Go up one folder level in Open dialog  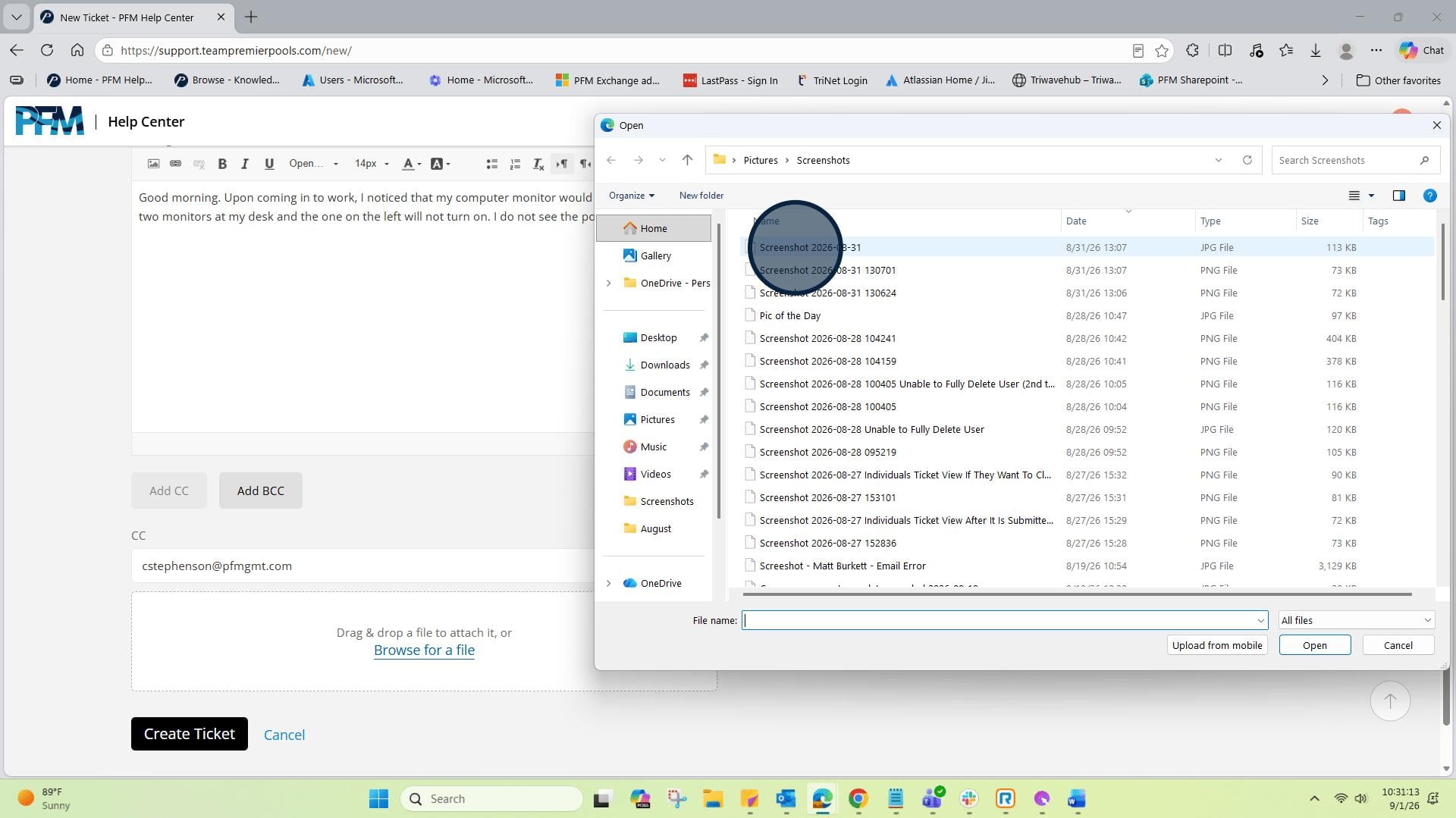pyautogui.click(x=687, y=160)
